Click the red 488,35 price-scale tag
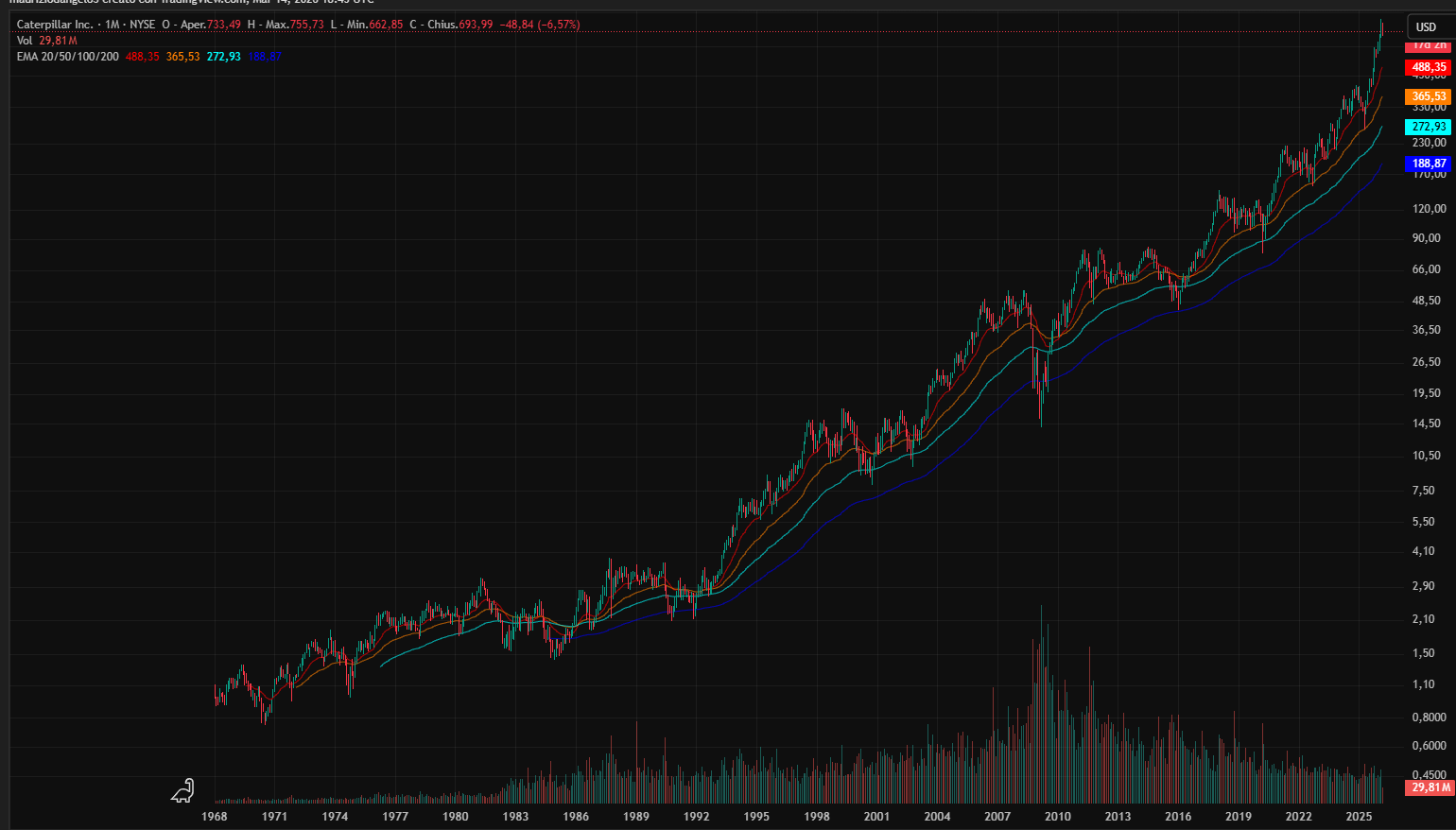Image resolution: width=1456 pixels, height=830 pixels. coord(1429,67)
